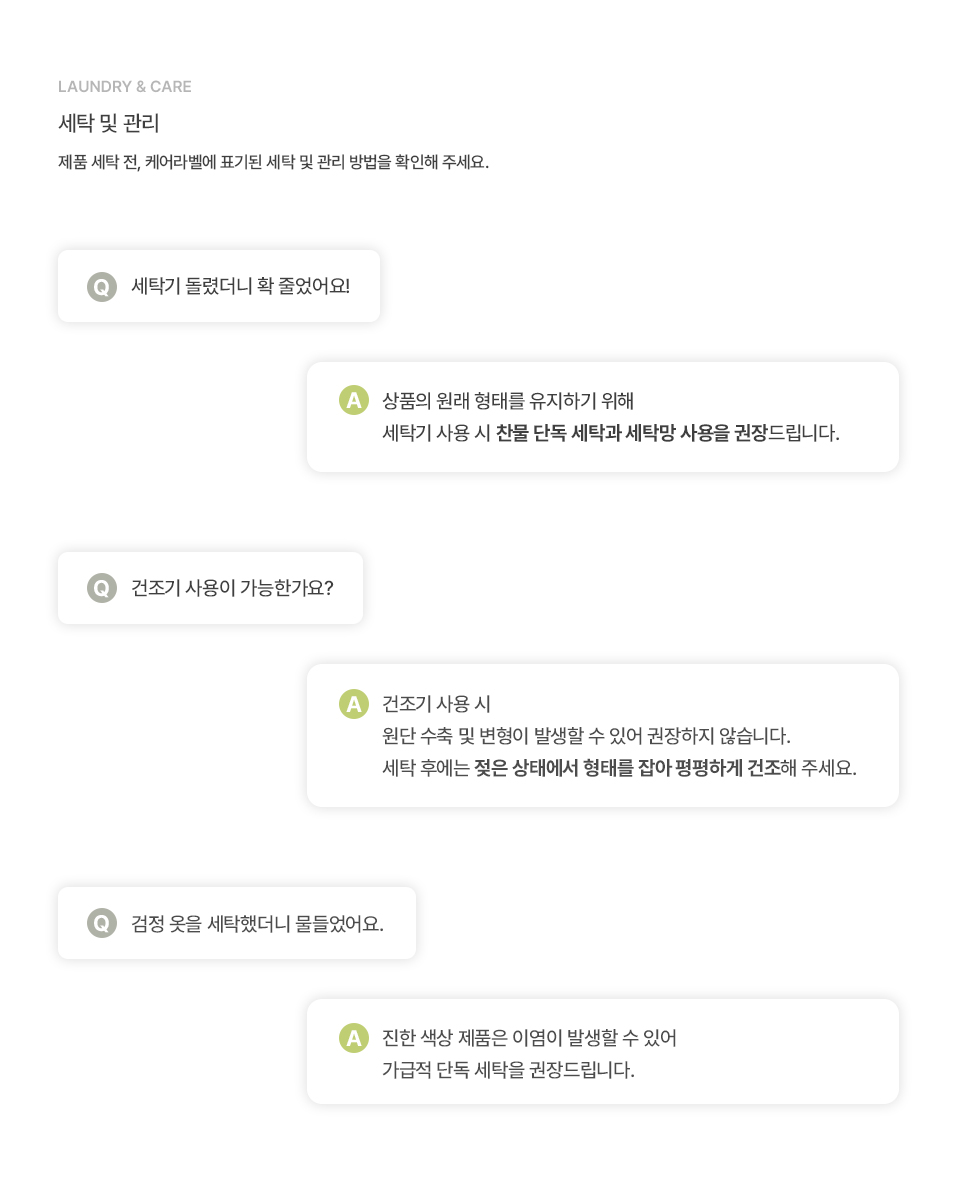
Task: Click the answer bubble about dryer use
Action: tap(603, 735)
